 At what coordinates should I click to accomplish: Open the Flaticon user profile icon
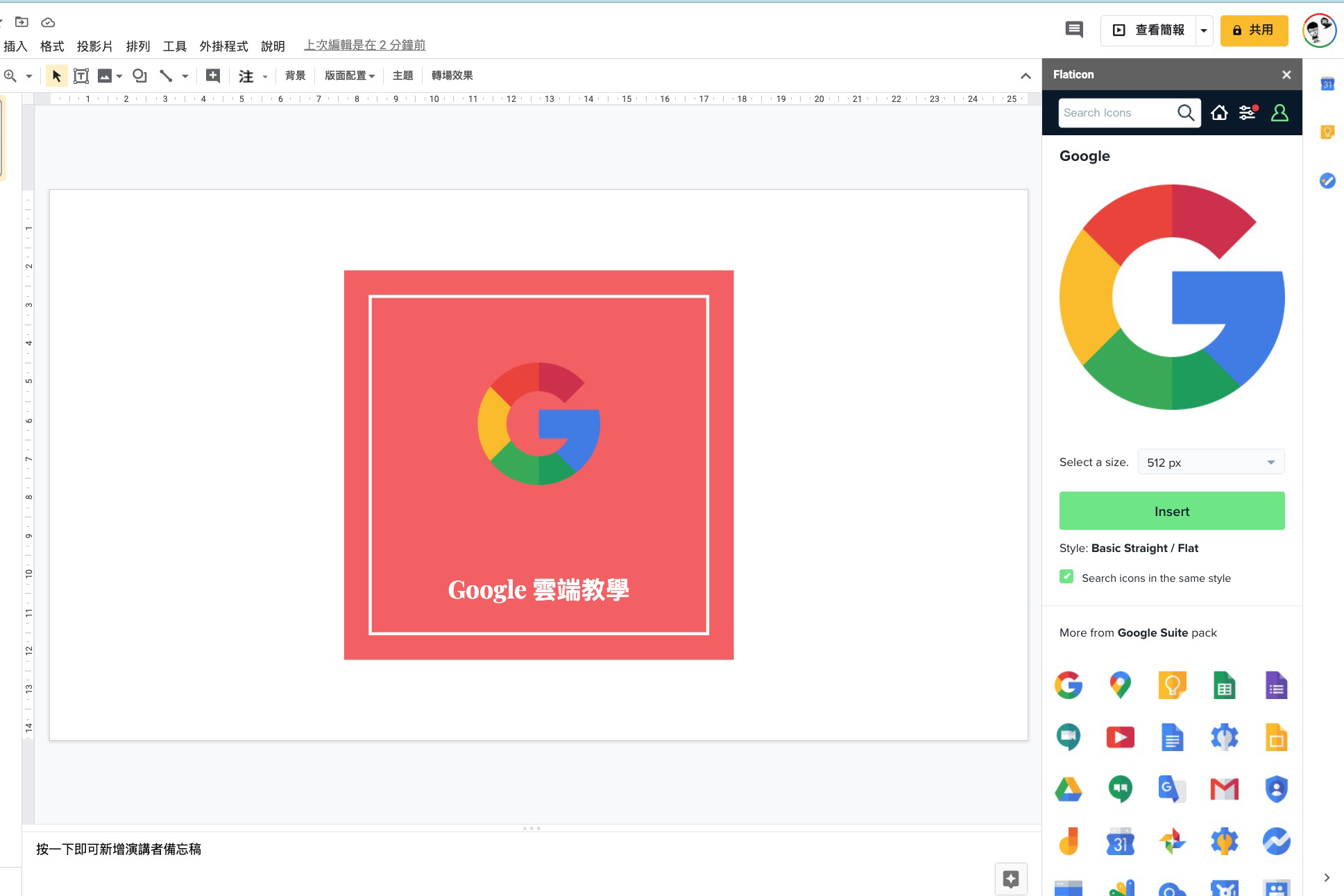coord(1279,112)
